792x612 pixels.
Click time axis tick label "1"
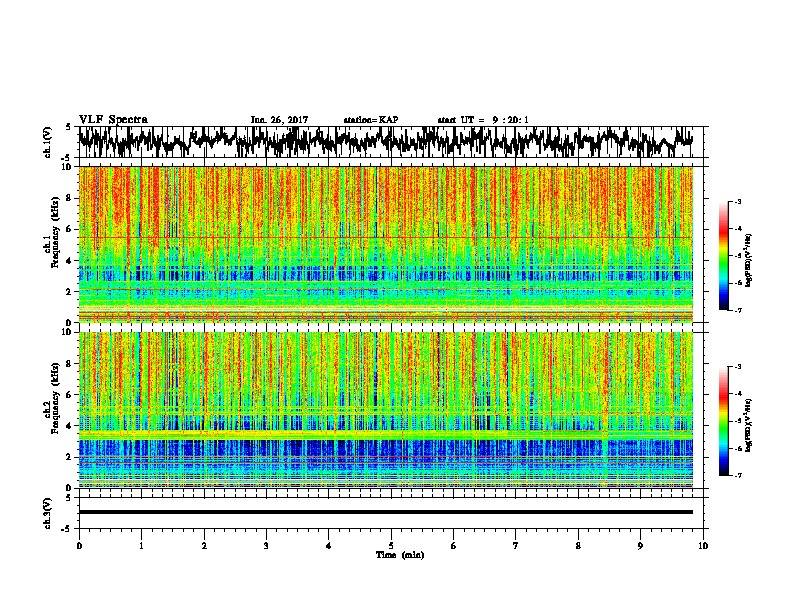coord(141,546)
